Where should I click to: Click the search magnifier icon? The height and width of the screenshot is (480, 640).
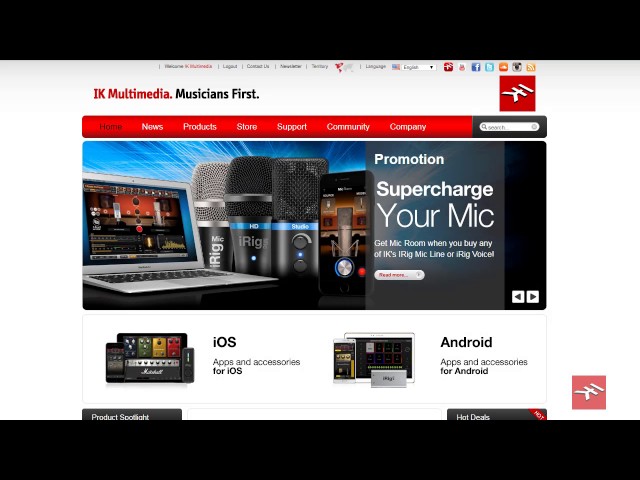[x=484, y=127]
